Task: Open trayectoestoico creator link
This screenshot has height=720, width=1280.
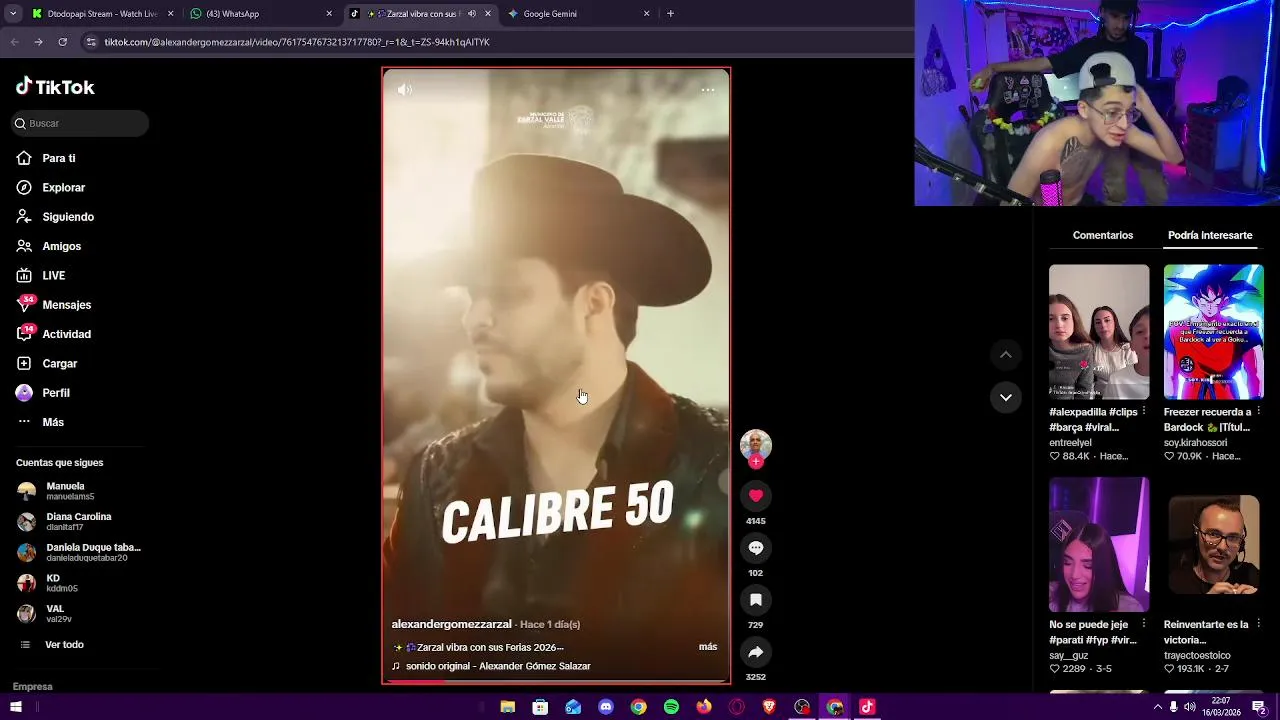Action: 1197,655
